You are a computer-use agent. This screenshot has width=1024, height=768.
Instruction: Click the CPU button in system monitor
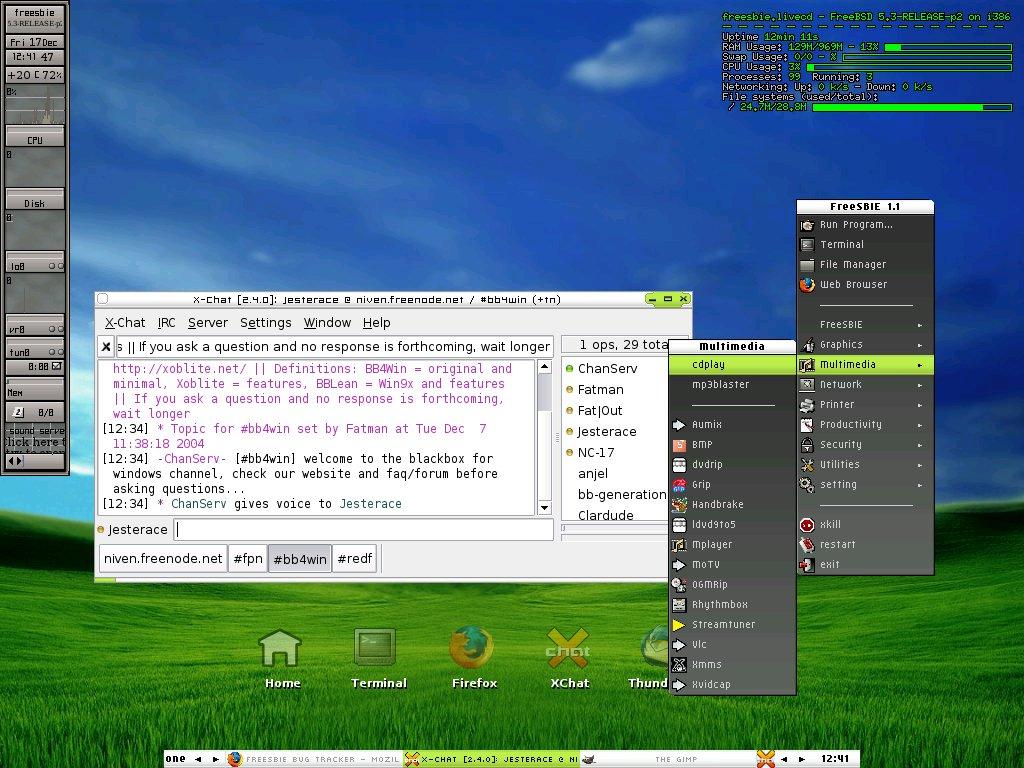pyautogui.click(x=35, y=139)
